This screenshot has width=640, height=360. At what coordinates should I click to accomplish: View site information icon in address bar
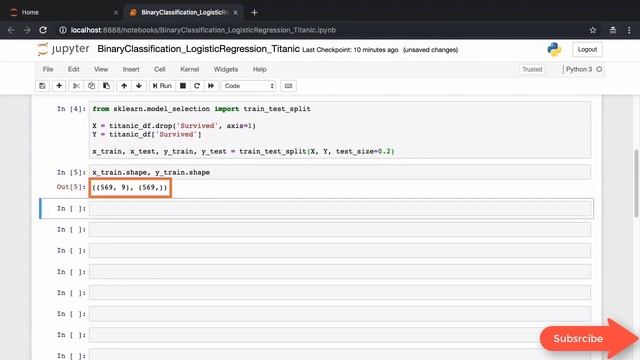pyautogui.click(x=63, y=30)
